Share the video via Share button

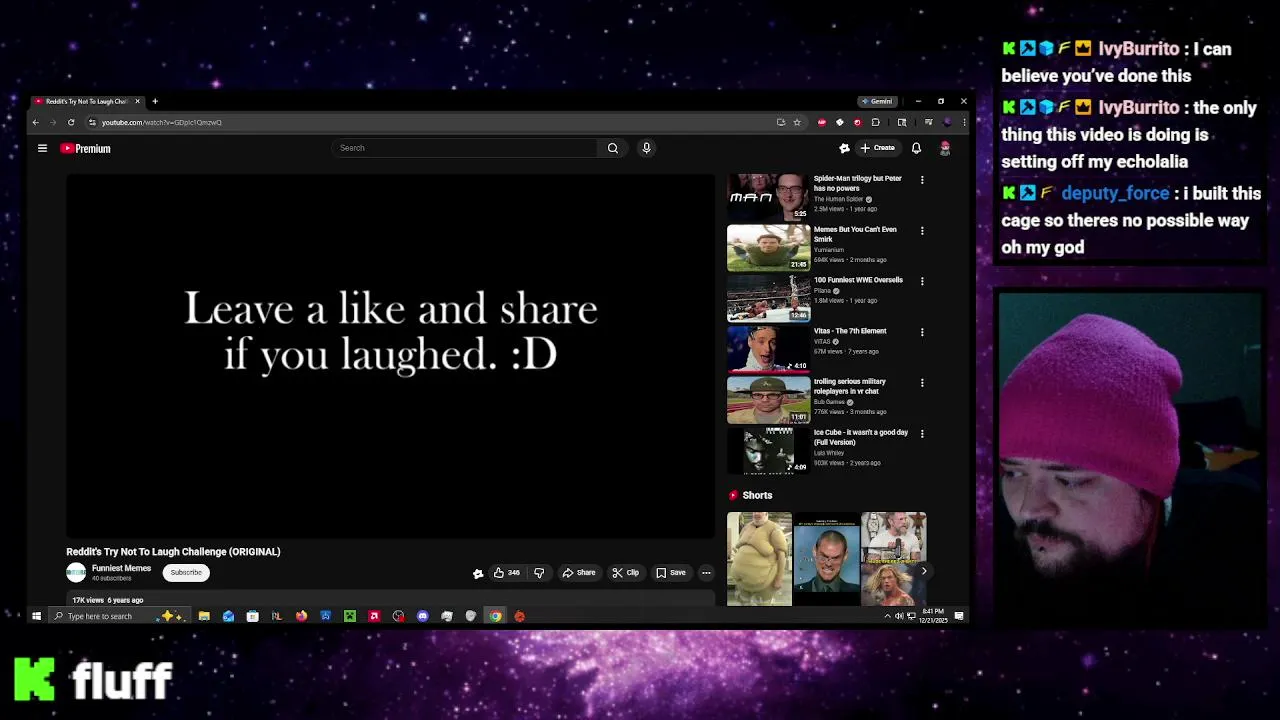point(579,573)
